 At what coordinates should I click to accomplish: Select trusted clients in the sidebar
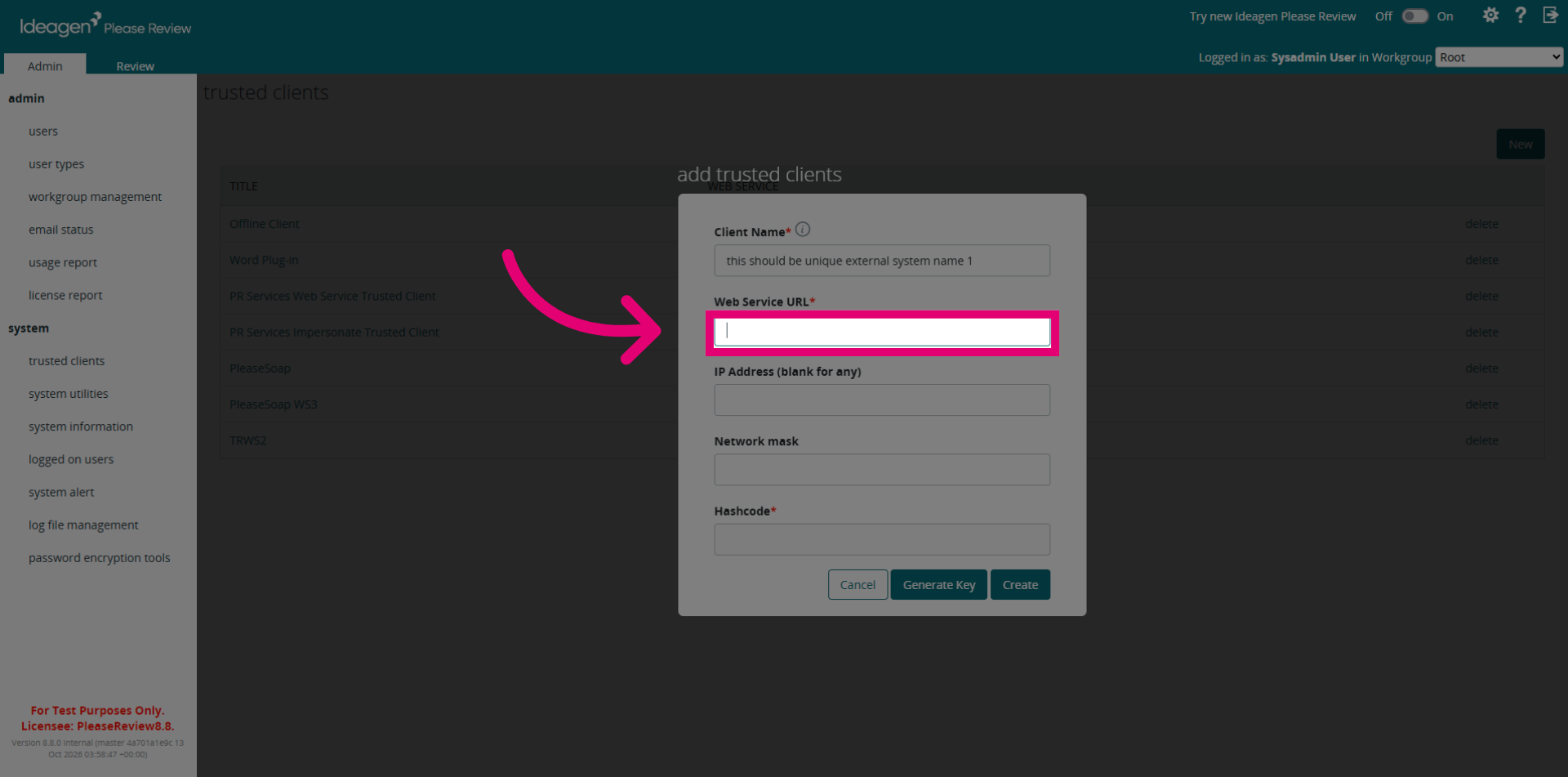coord(66,361)
